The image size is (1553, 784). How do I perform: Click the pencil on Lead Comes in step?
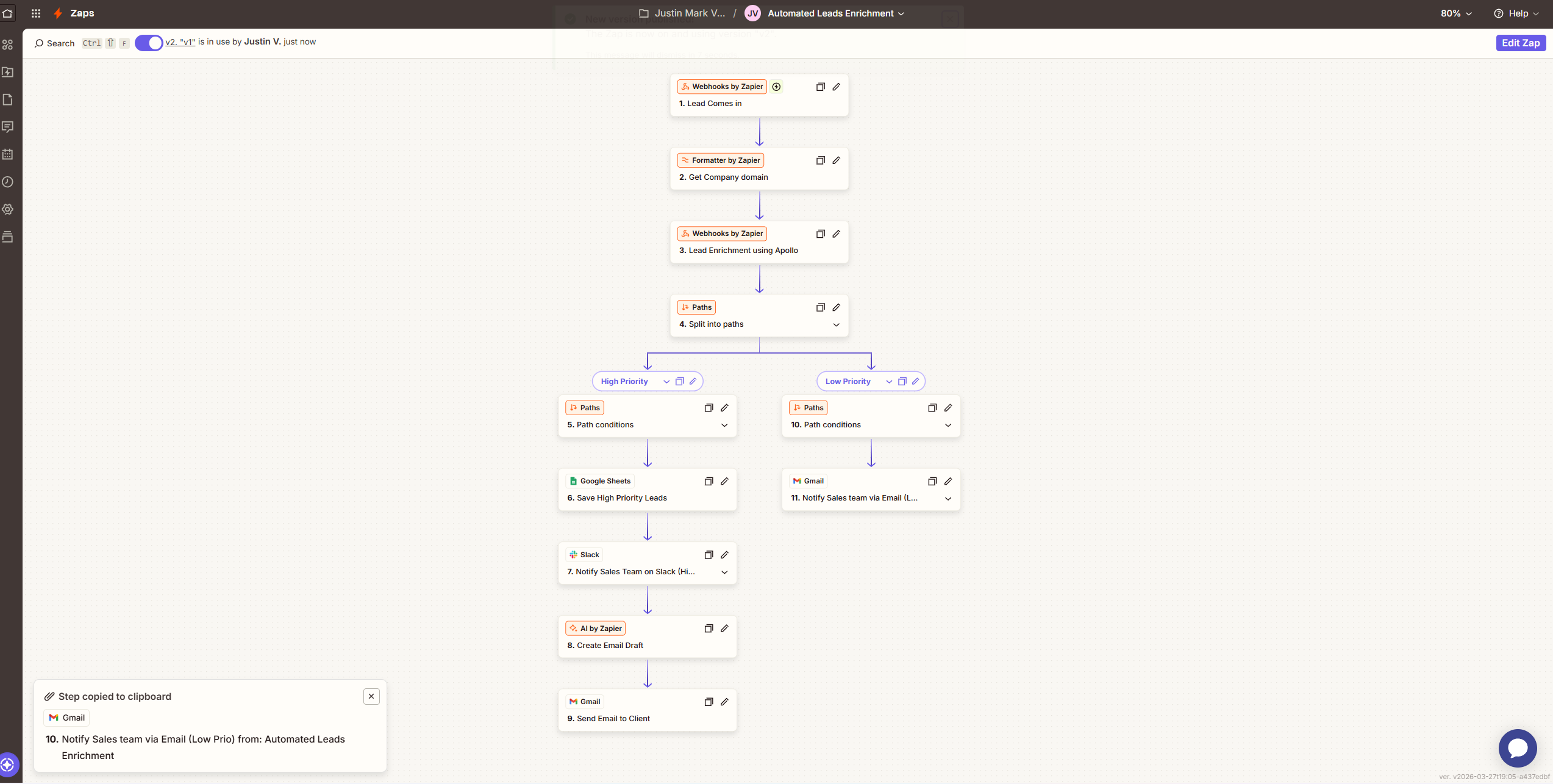(x=836, y=87)
